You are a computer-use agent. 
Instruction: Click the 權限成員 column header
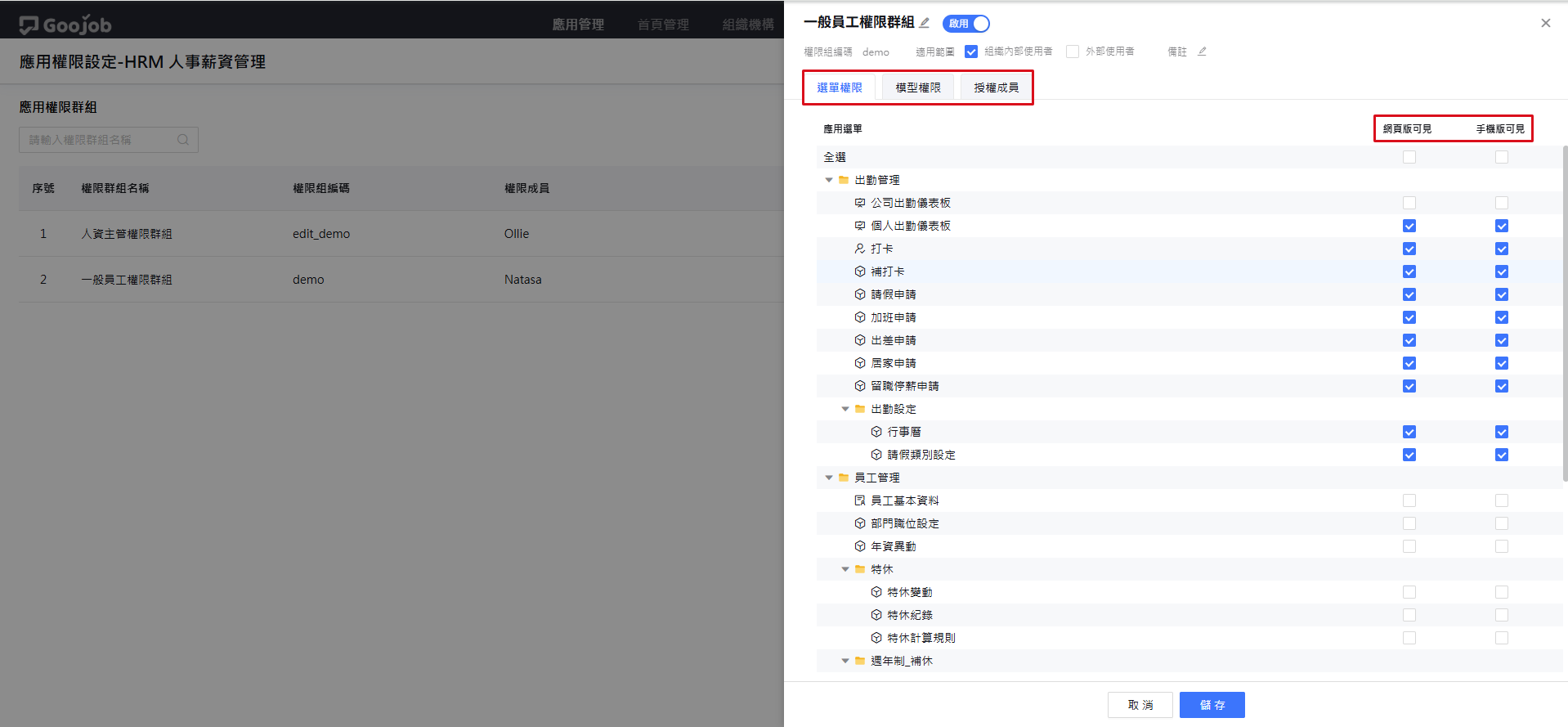526,188
